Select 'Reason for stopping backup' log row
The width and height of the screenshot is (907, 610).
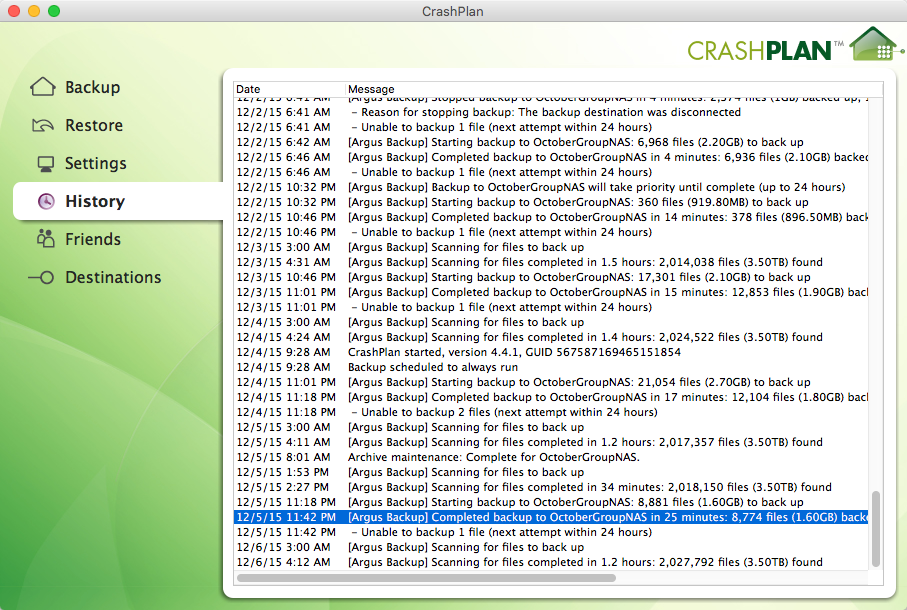click(x=551, y=112)
